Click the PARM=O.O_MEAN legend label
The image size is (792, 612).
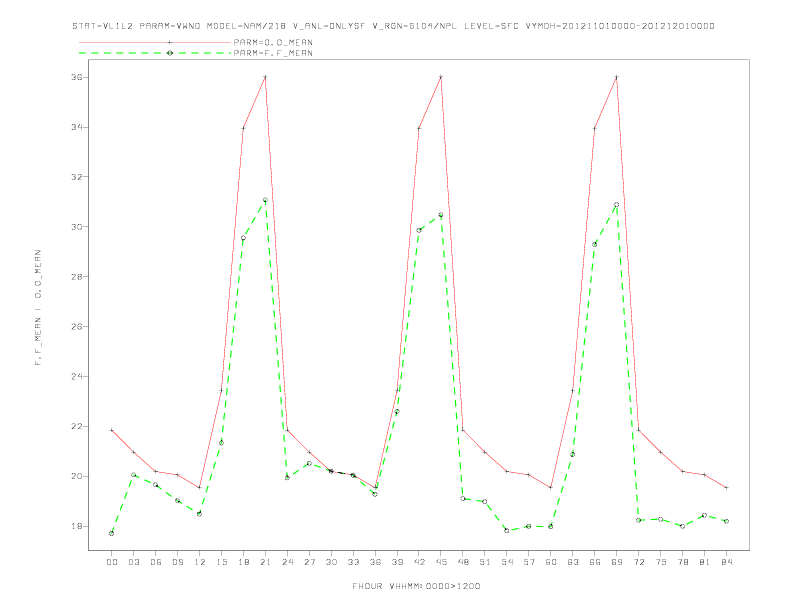273,42
